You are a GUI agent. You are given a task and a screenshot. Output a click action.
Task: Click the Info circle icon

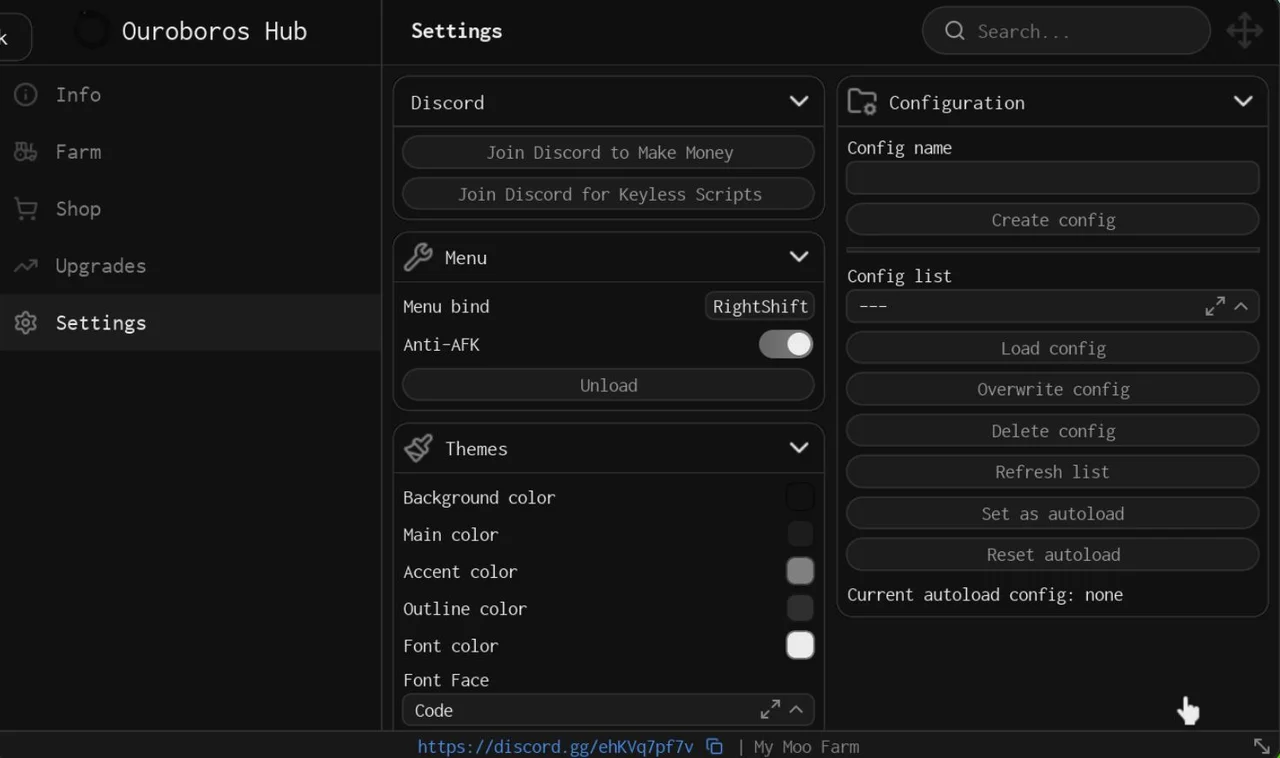(x=26, y=94)
